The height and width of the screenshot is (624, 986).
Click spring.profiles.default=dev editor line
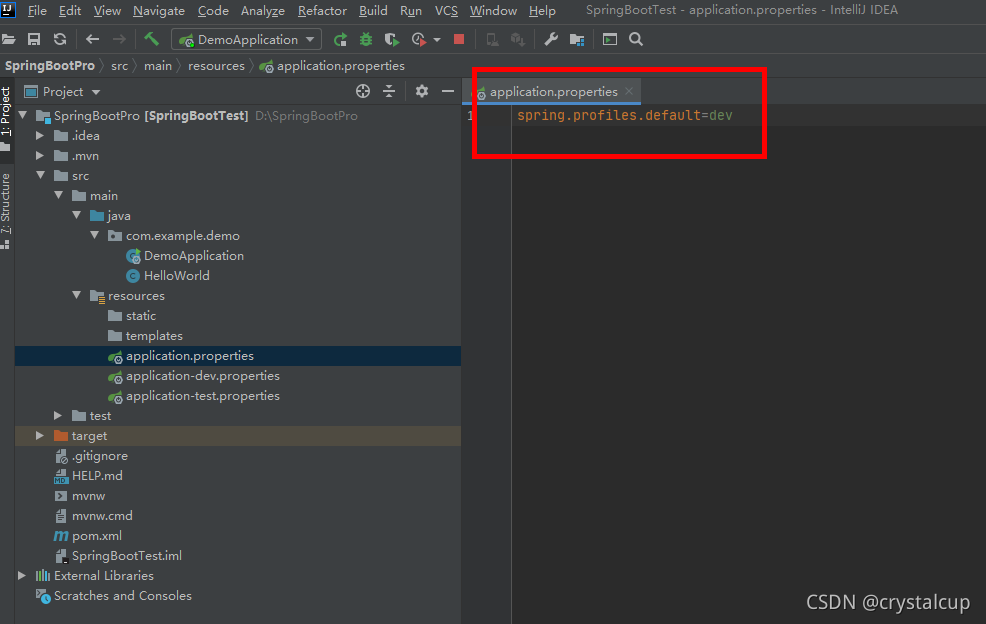click(624, 115)
